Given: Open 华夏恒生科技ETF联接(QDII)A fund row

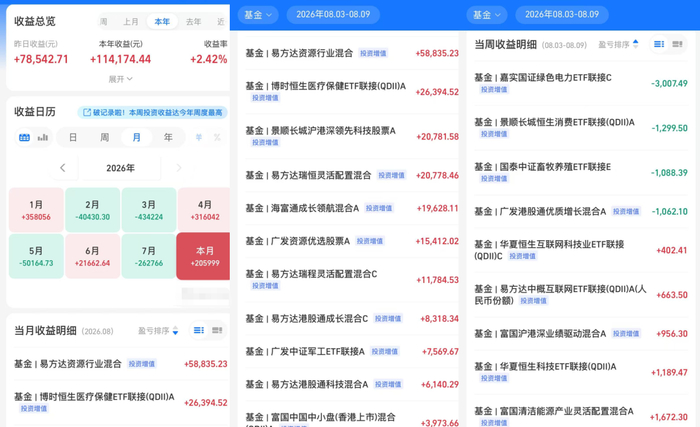Looking at the screenshot, I should (x=581, y=372).
